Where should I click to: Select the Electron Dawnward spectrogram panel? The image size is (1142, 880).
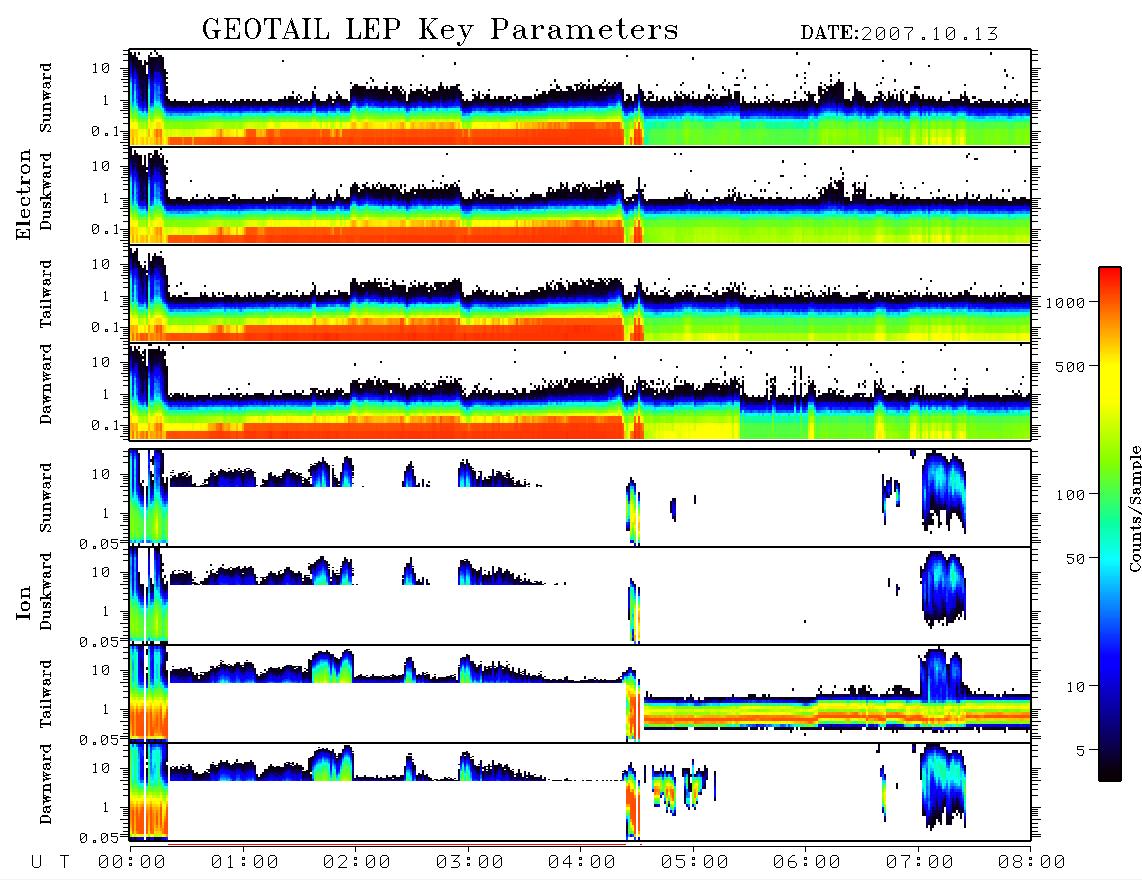pyautogui.click(x=580, y=391)
